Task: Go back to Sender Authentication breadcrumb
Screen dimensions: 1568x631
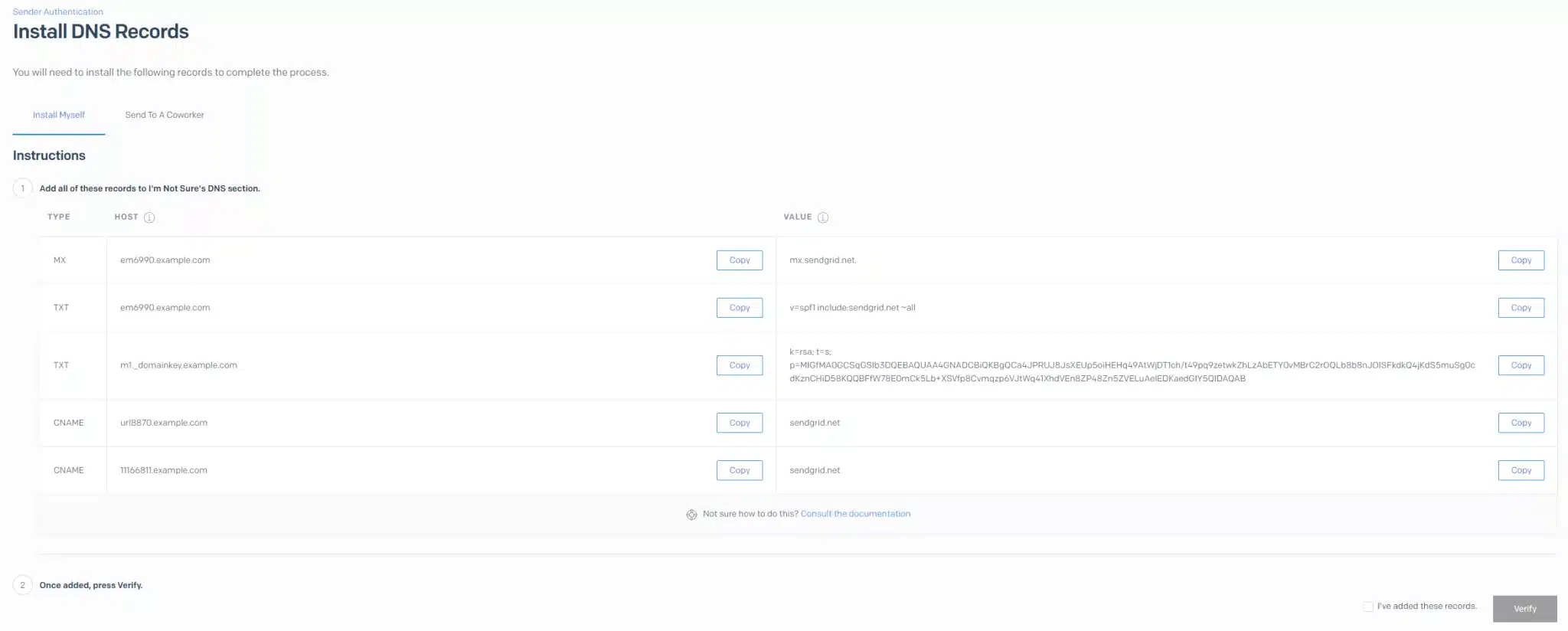Action: pyautogui.click(x=58, y=11)
